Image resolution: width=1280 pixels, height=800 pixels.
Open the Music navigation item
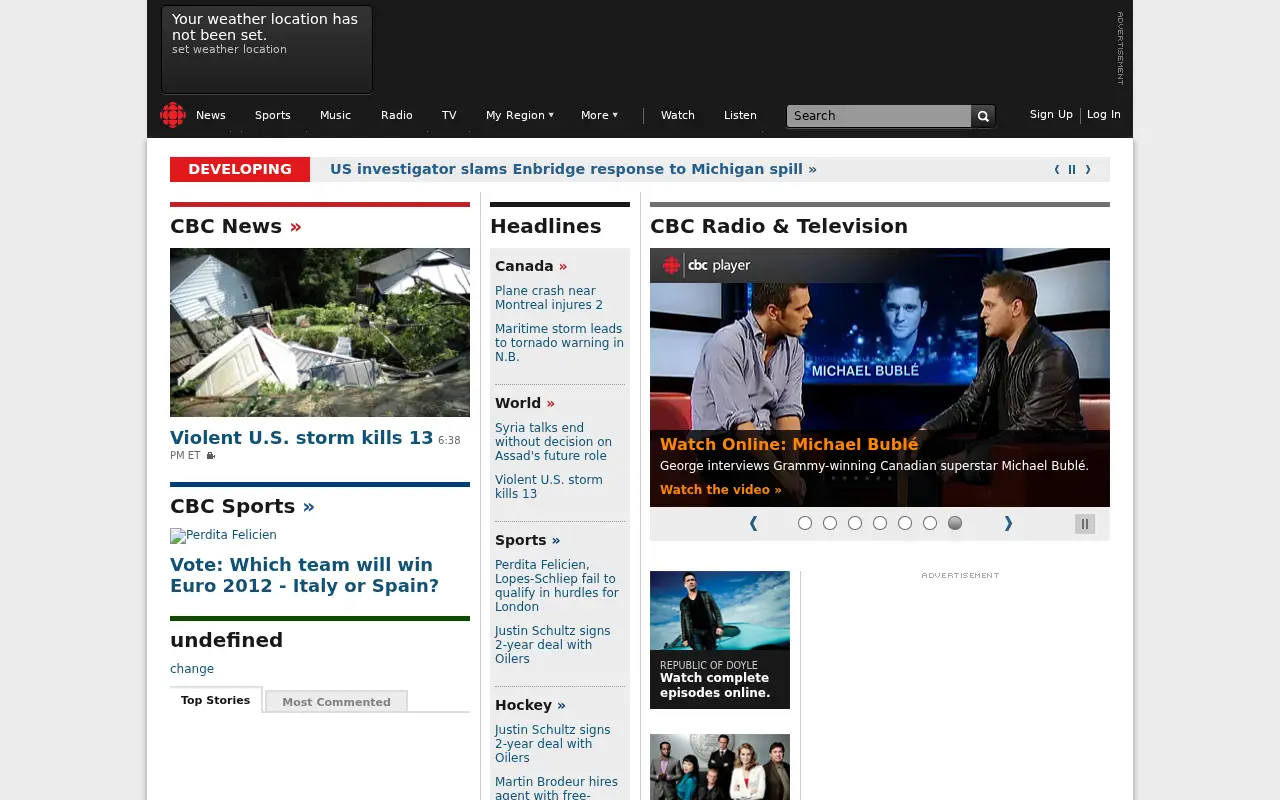tap(336, 115)
